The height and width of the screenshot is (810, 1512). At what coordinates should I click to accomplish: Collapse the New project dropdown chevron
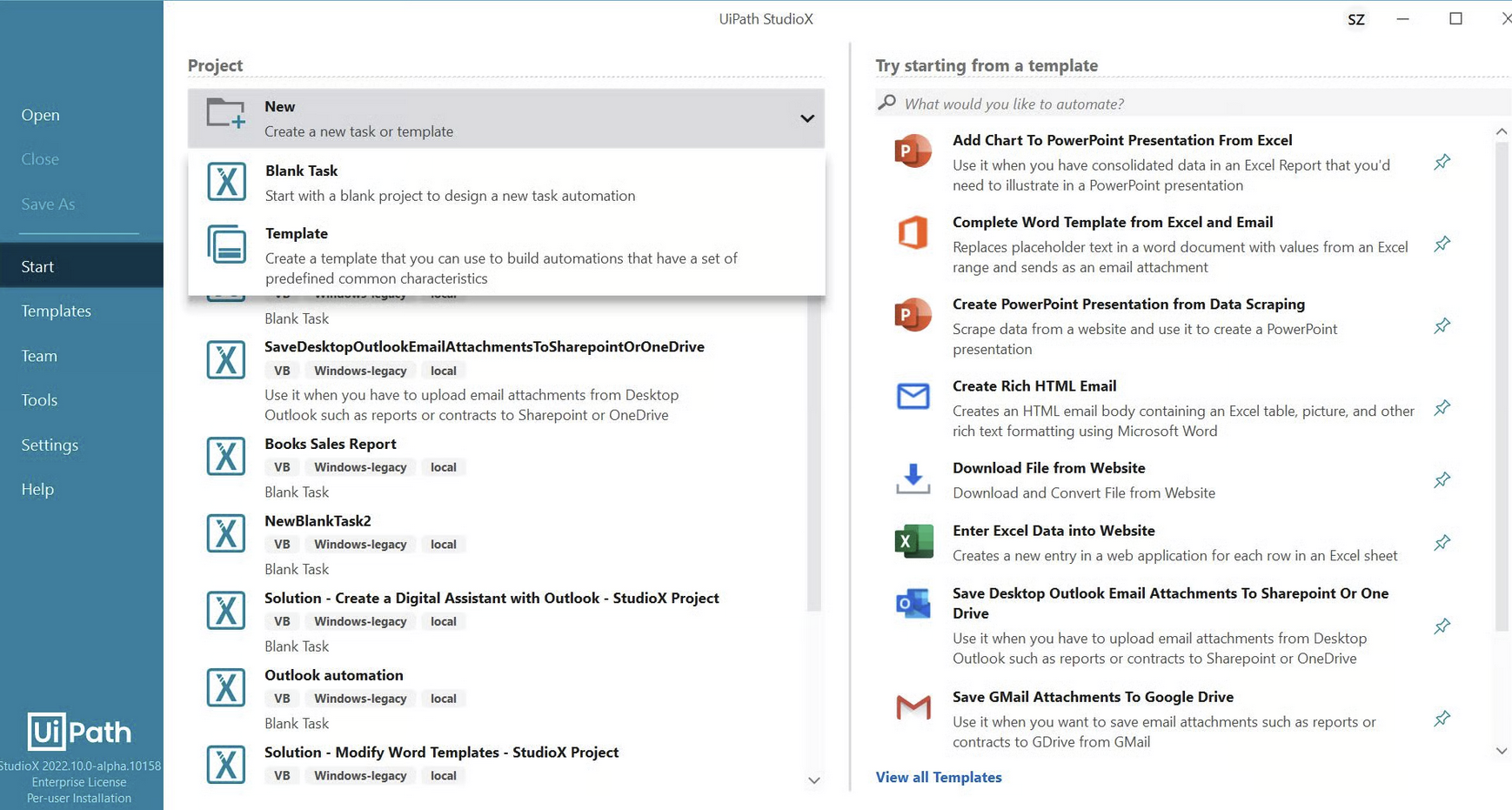[807, 118]
